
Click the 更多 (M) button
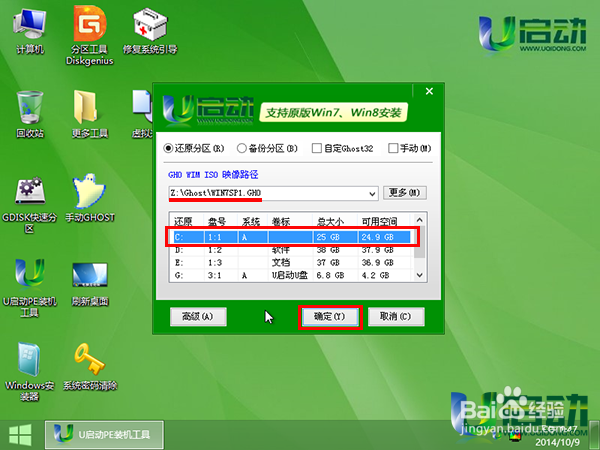coord(405,193)
